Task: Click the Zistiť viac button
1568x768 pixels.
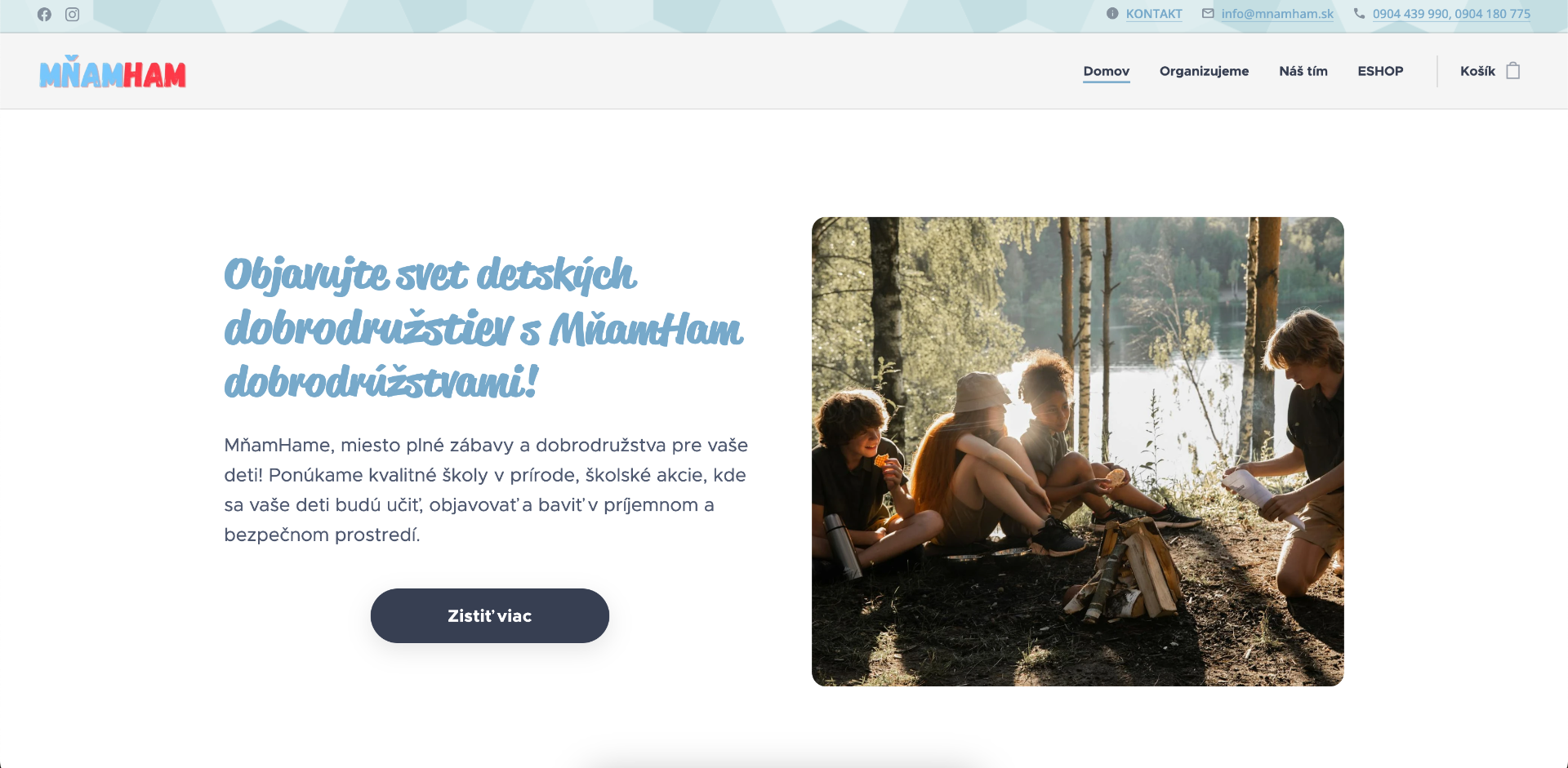Action: point(490,615)
